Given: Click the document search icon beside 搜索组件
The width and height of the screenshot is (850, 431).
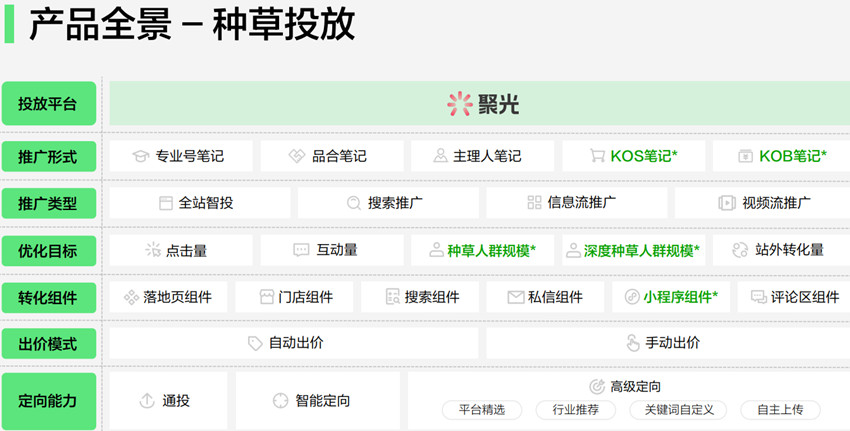Looking at the screenshot, I should point(392,297).
